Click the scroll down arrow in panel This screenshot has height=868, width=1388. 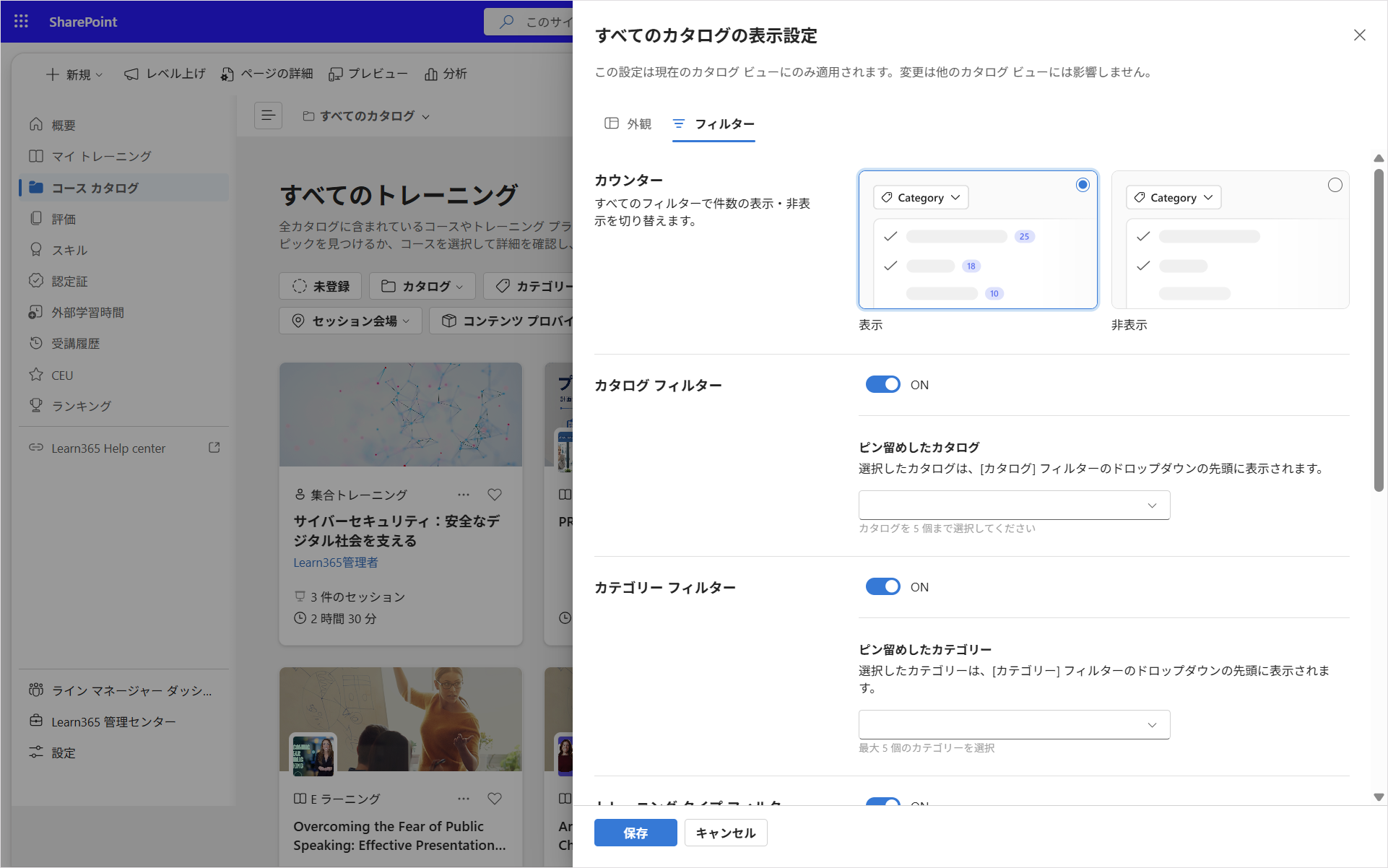point(1379,798)
